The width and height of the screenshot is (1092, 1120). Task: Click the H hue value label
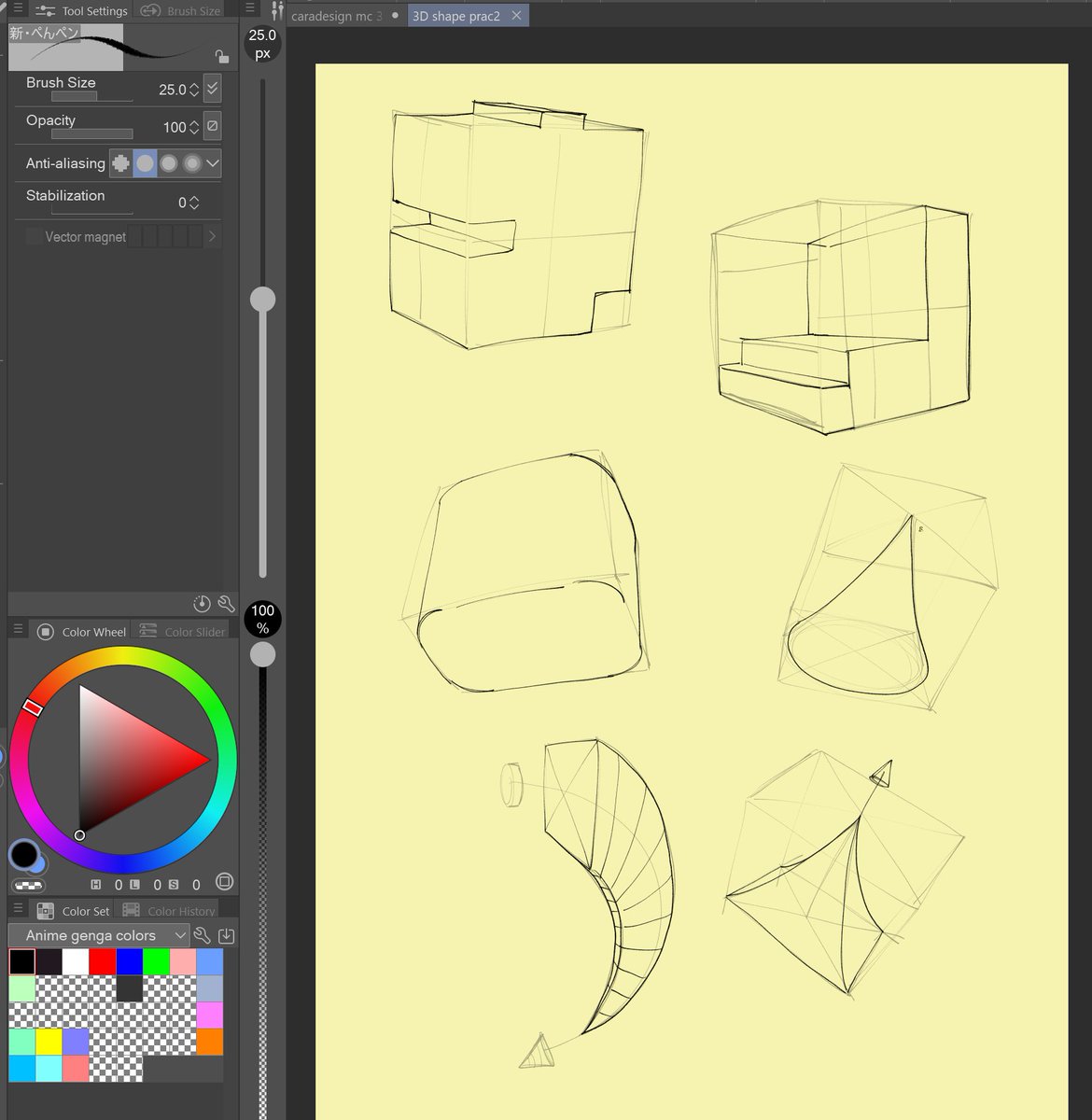point(96,885)
